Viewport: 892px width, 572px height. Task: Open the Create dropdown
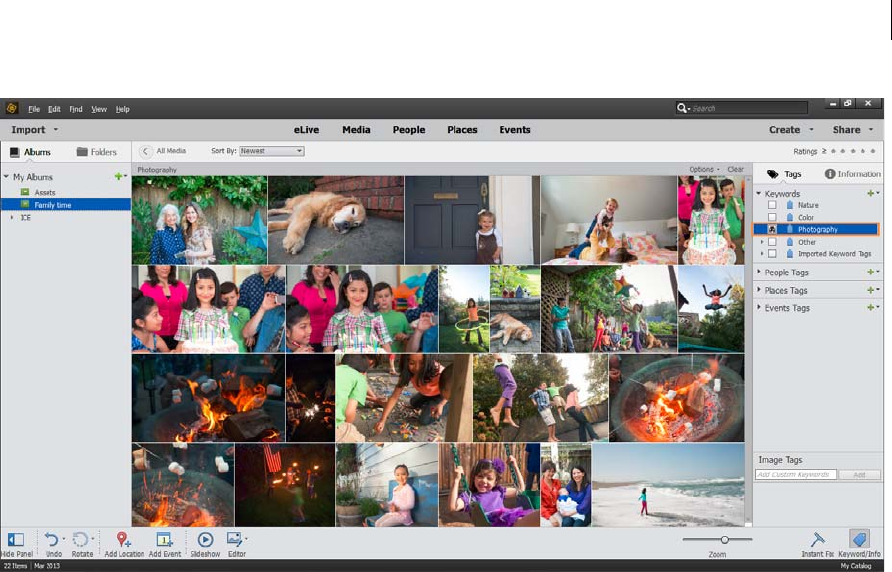pyautogui.click(x=791, y=130)
